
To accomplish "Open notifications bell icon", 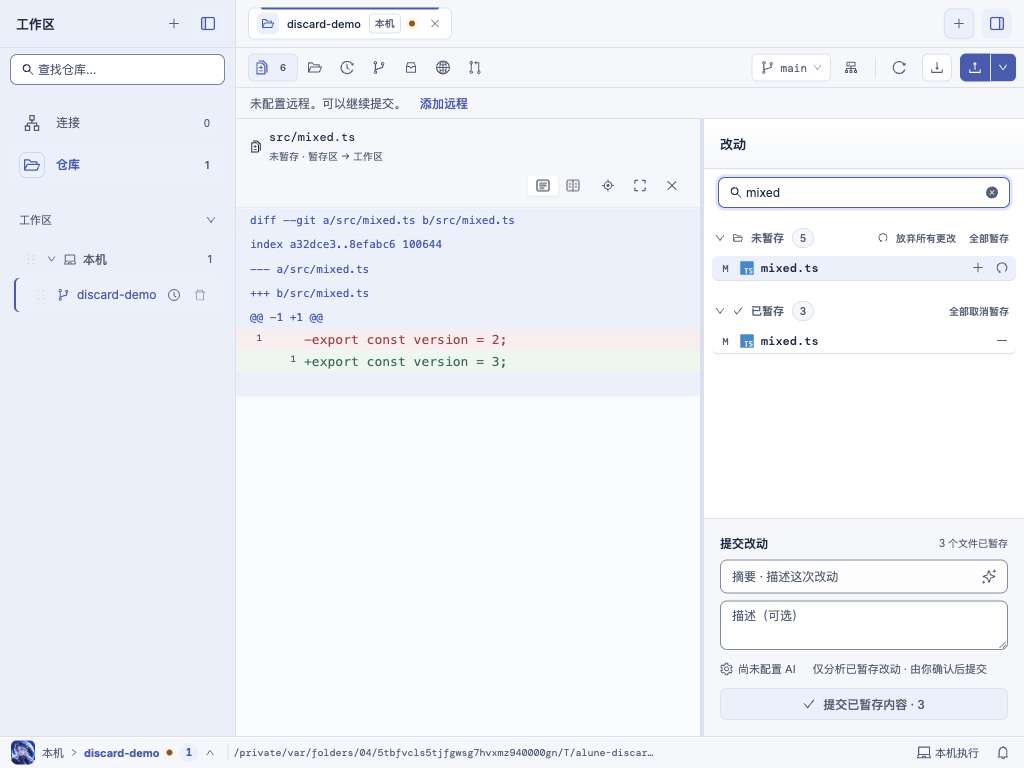I will 1002,753.
